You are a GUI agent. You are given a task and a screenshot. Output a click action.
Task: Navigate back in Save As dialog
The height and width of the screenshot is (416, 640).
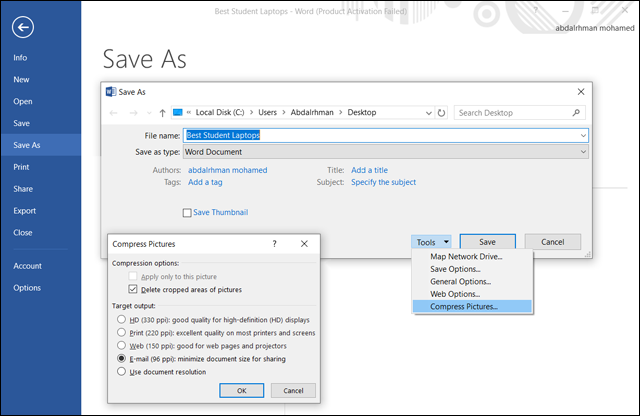point(113,113)
